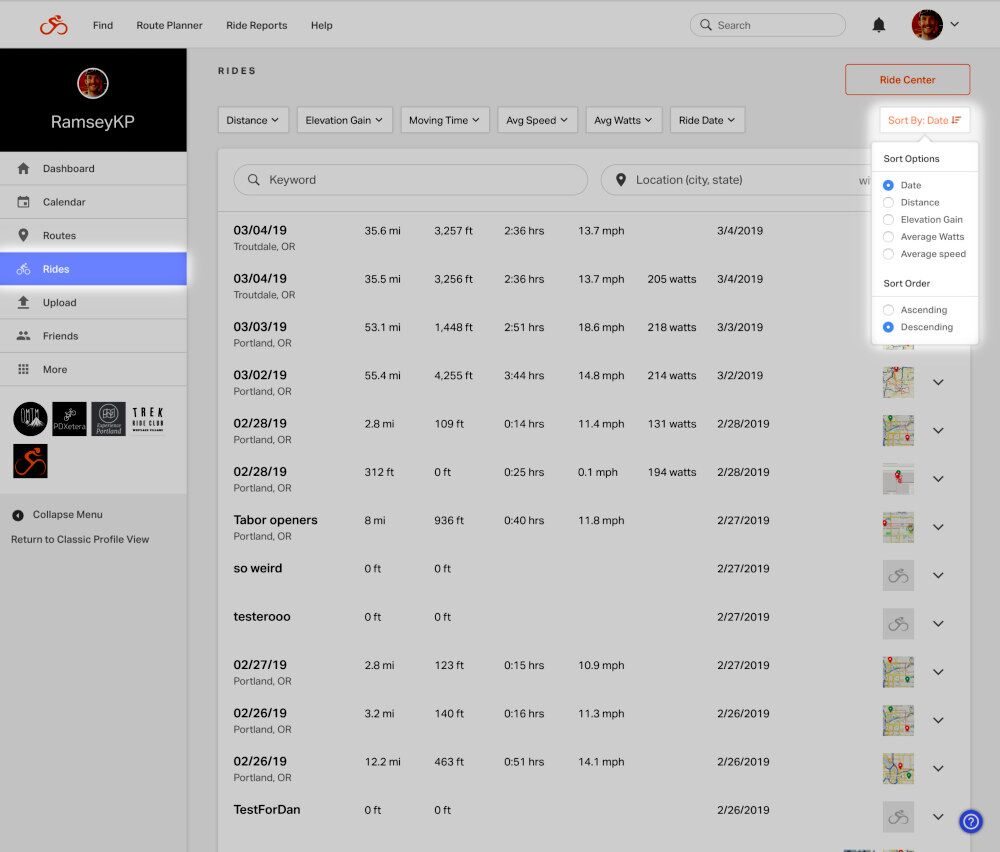Select the Date sort option
This screenshot has width=1000, height=852.
(888, 185)
